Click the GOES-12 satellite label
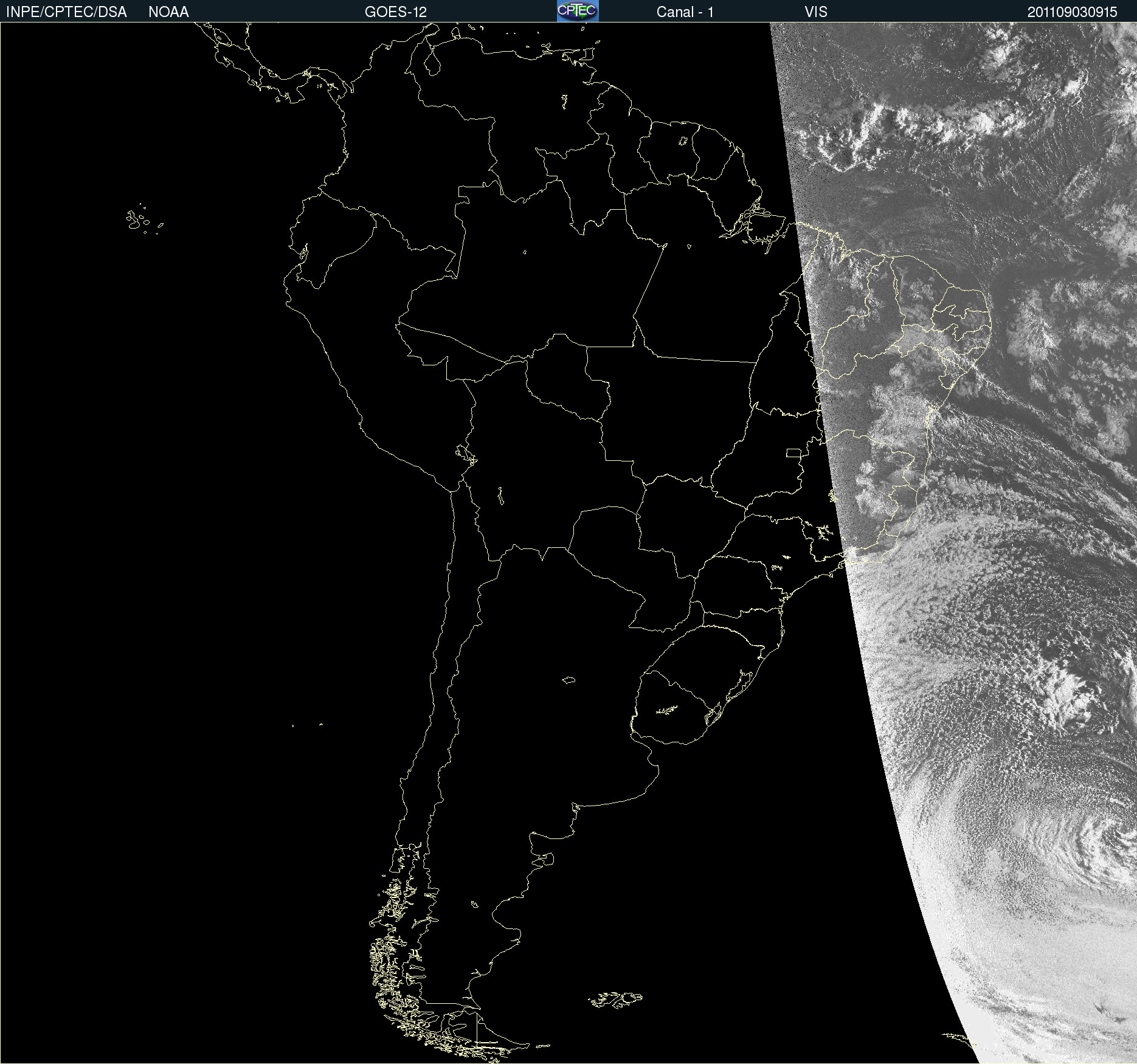The image size is (1137, 1064). pyautogui.click(x=396, y=12)
